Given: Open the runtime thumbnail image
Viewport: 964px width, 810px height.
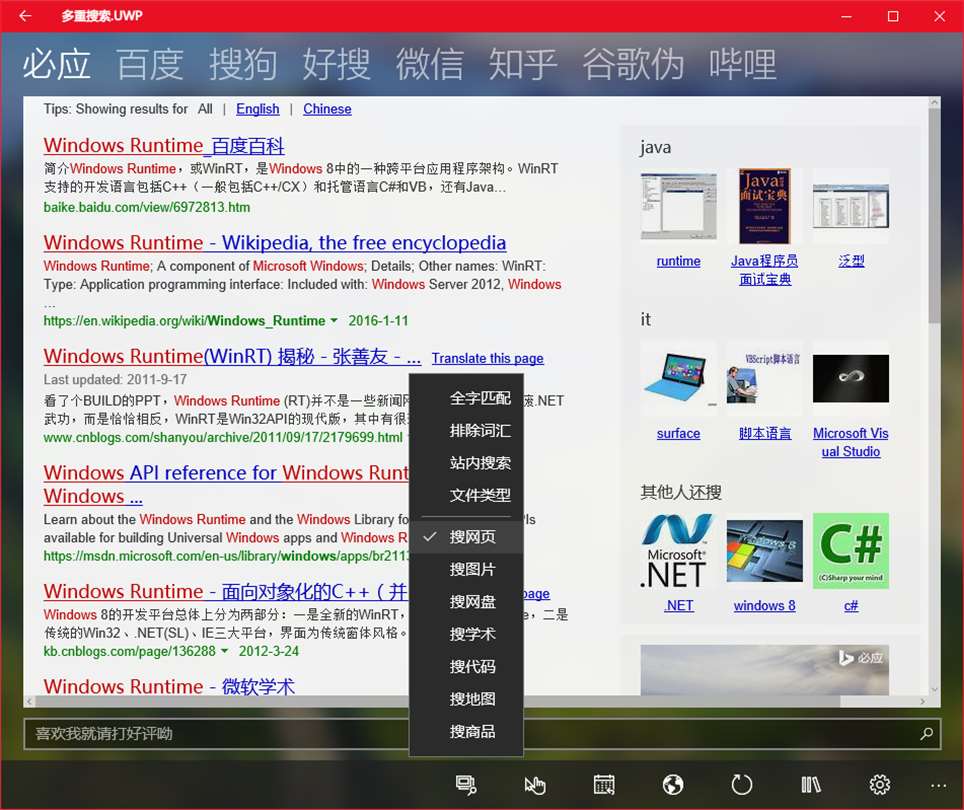Looking at the screenshot, I should tap(678, 206).
